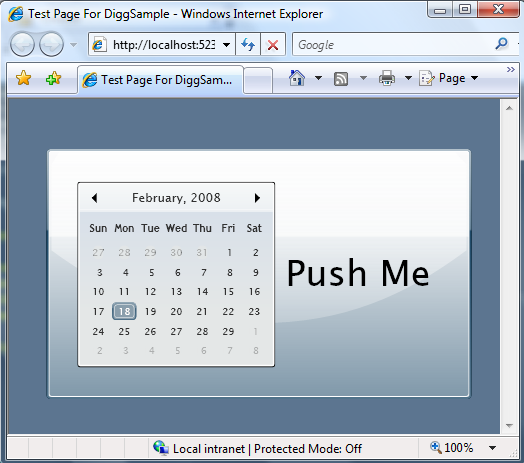Open the Print options dropdown arrow
Image resolution: width=524 pixels, height=463 pixels.
[x=408, y=78]
